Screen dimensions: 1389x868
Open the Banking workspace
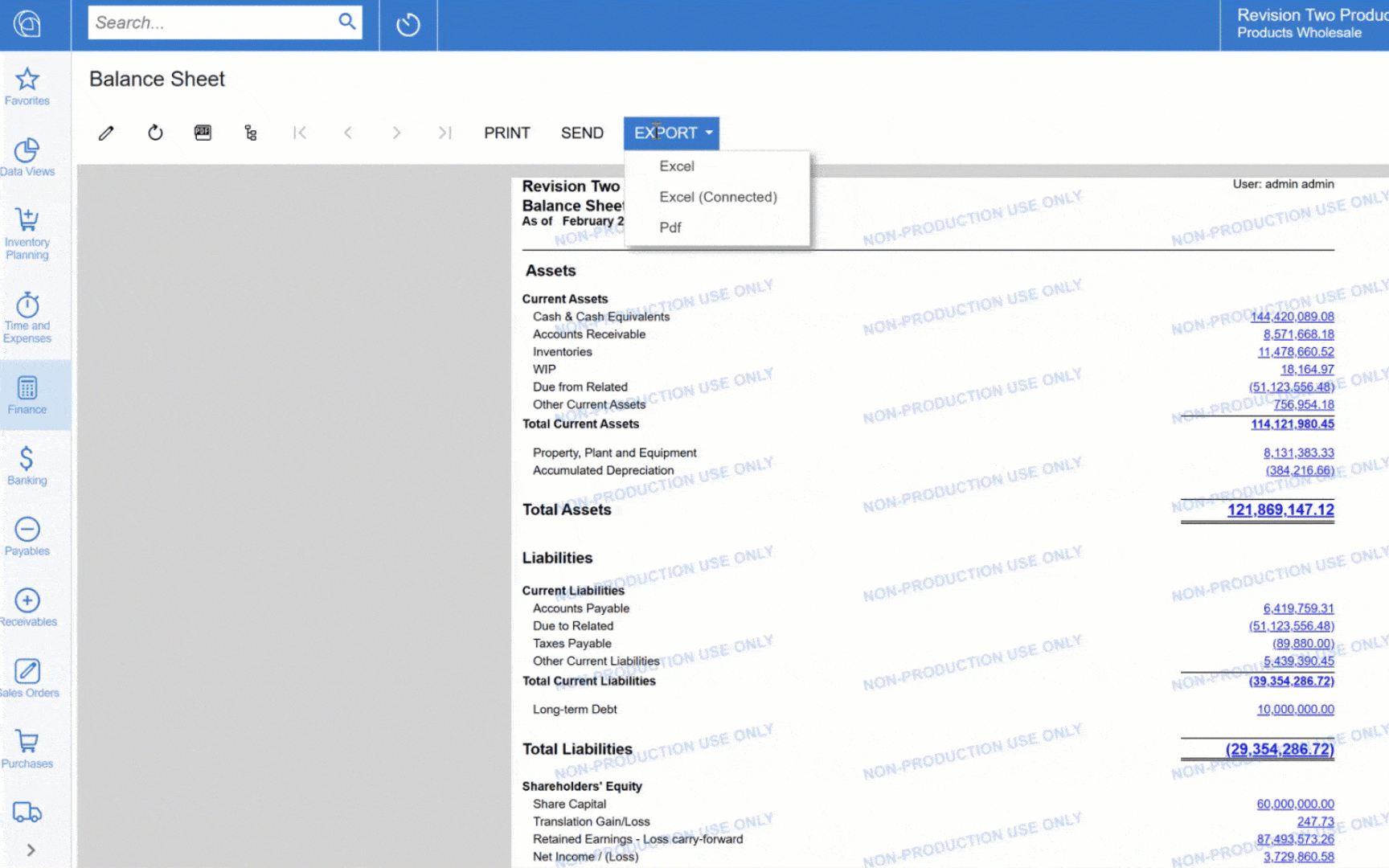pos(27,466)
